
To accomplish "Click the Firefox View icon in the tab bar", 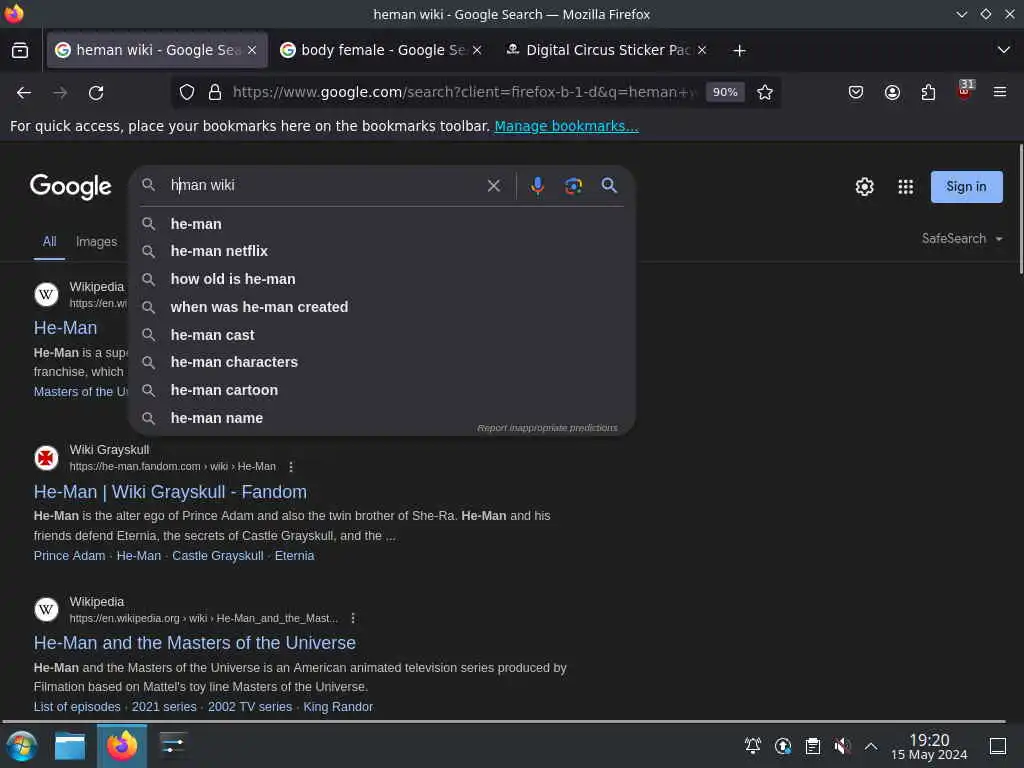I will click(20, 50).
